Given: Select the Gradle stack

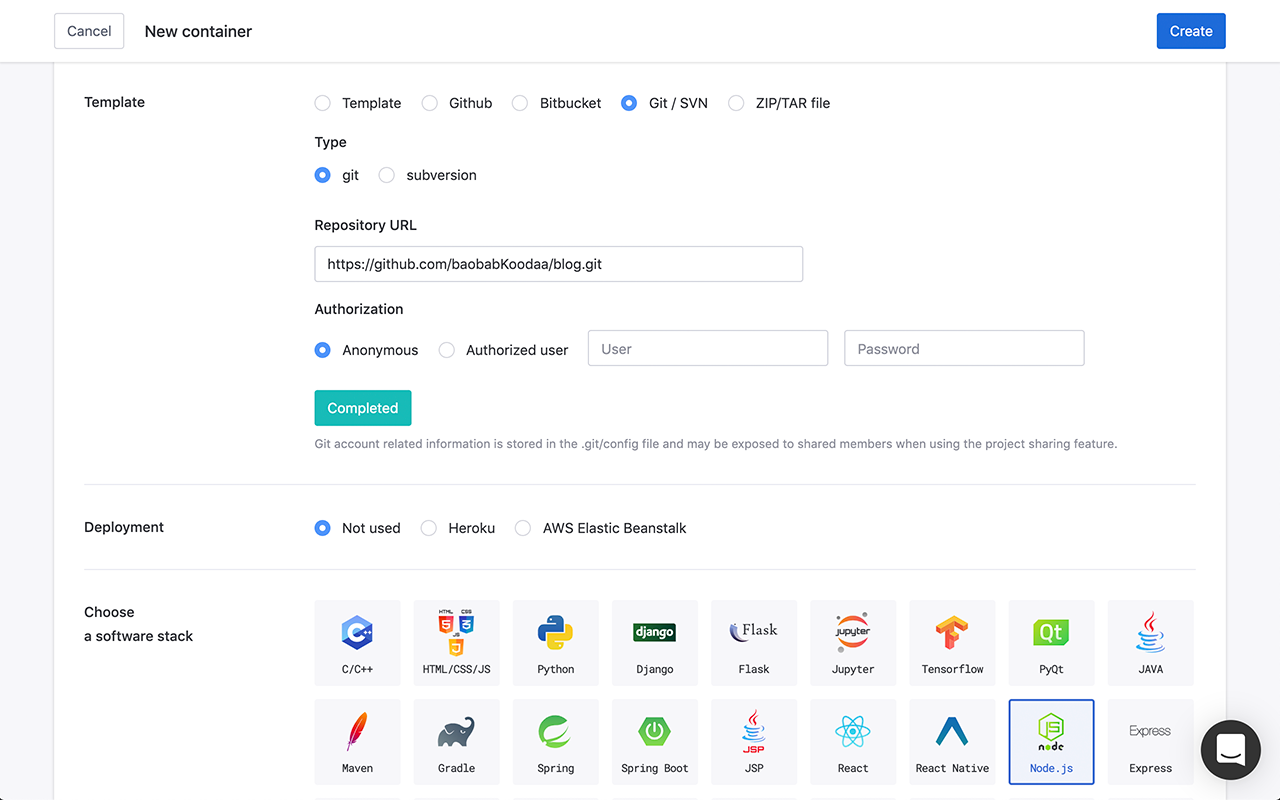Looking at the screenshot, I should (456, 741).
